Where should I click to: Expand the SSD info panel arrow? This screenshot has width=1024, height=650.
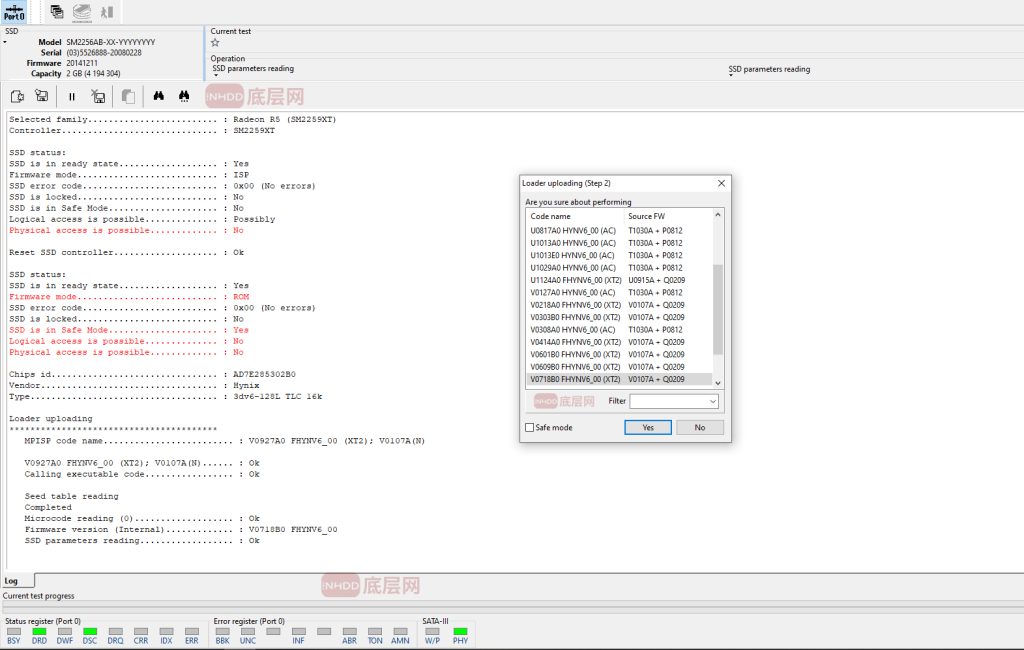(x=4, y=42)
